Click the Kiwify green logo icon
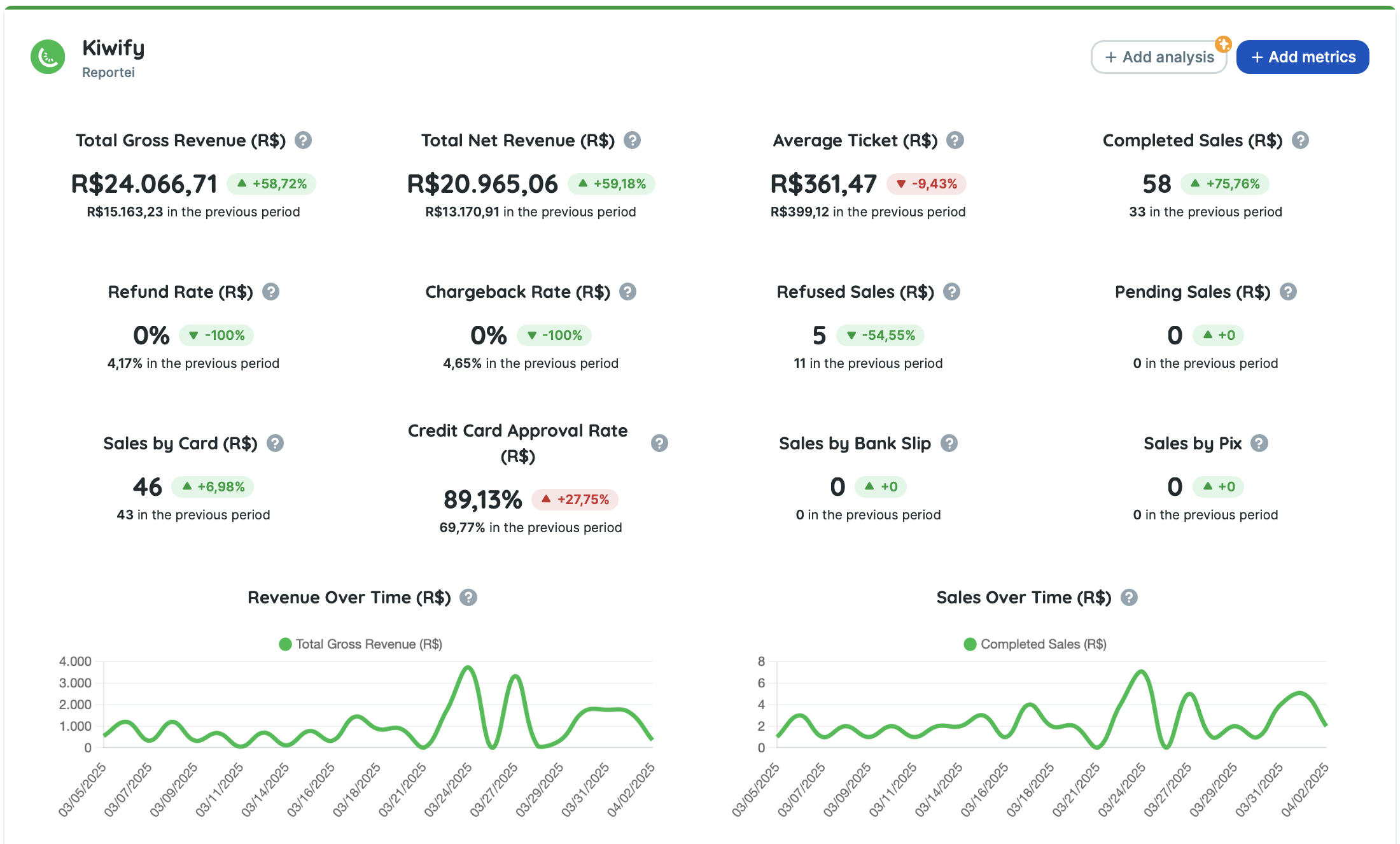Image resolution: width=1400 pixels, height=844 pixels. tap(48, 57)
